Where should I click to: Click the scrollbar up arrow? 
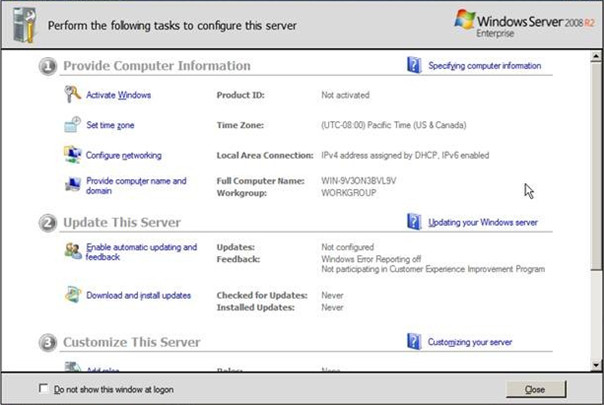pos(596,56)
